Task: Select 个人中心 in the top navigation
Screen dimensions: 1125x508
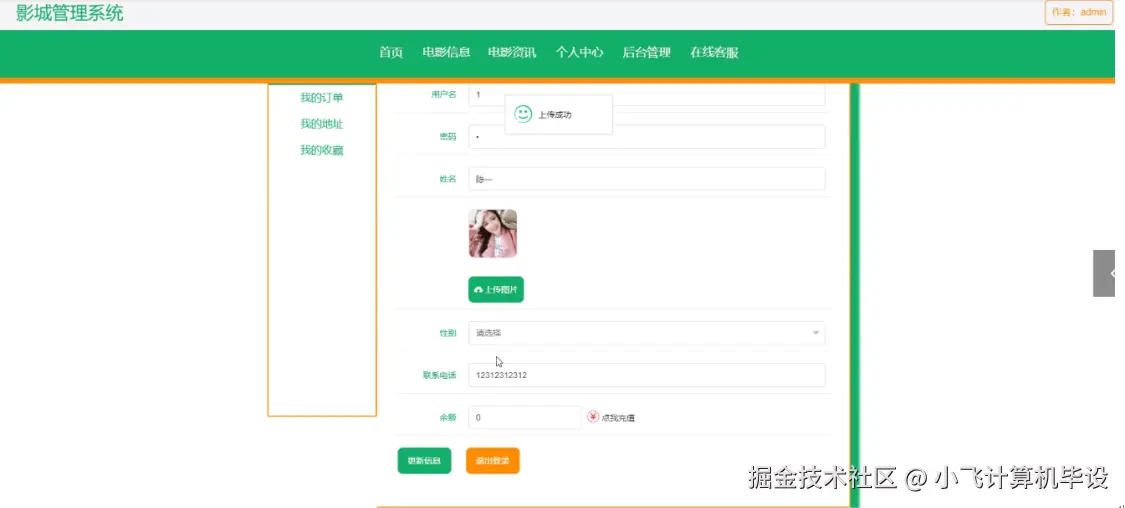Action: click(x=579, y=52)
